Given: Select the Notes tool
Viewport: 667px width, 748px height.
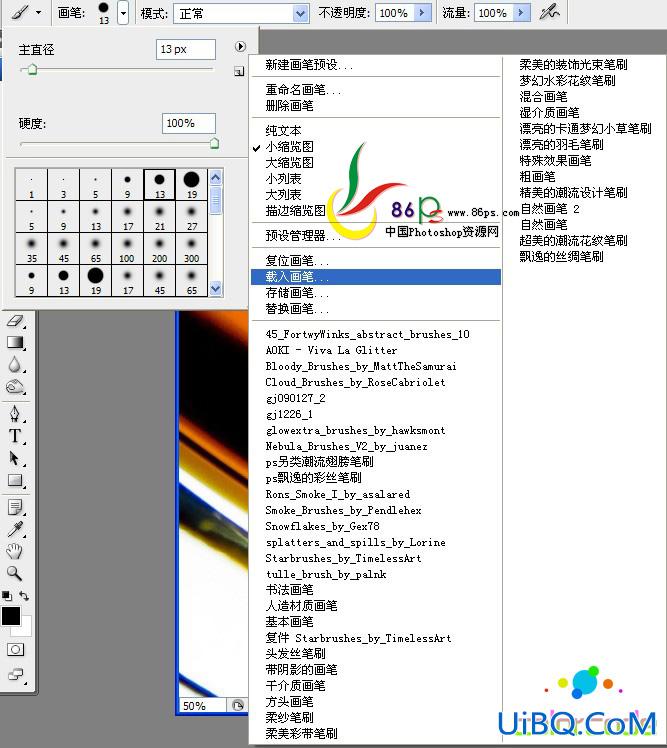Looking at the screenshot, I should 15,507.
